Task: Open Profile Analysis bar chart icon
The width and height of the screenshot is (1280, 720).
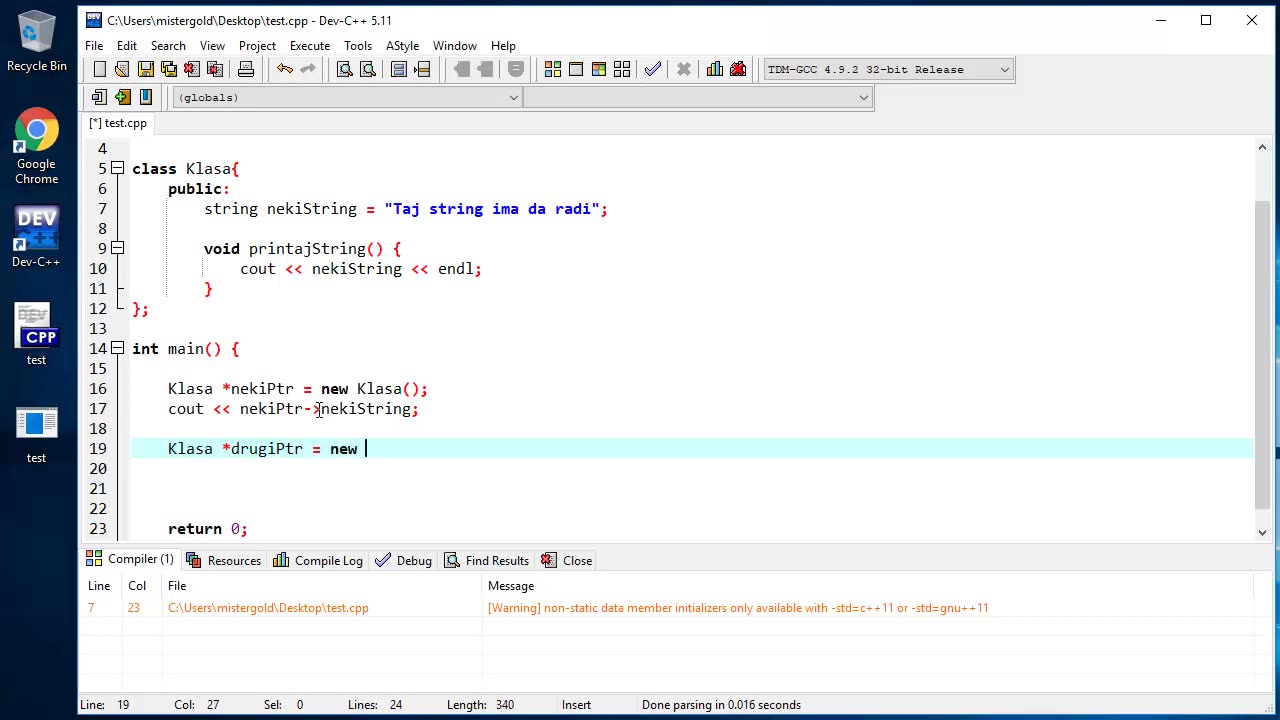Action: 715,69
